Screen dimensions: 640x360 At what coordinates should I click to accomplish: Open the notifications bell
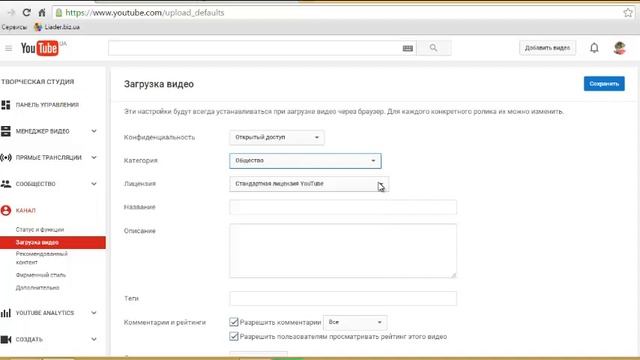(594, 48)
